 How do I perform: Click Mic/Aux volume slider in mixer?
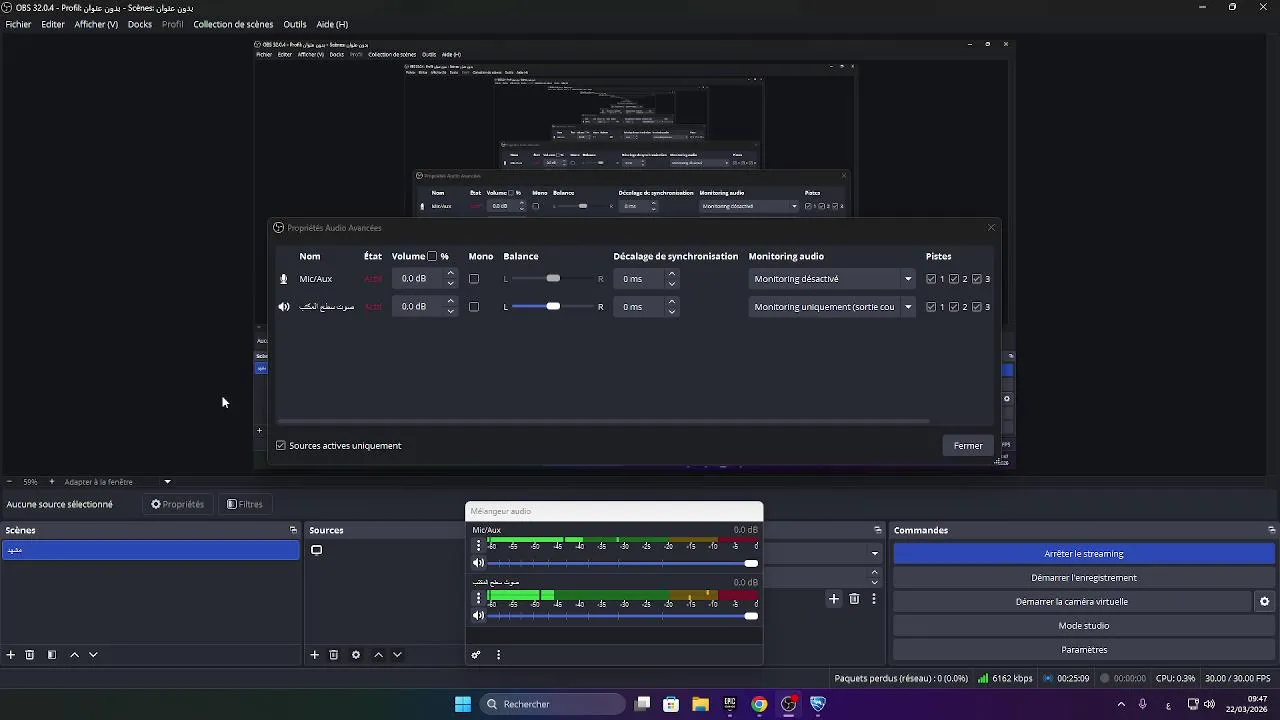pos(623,563)
